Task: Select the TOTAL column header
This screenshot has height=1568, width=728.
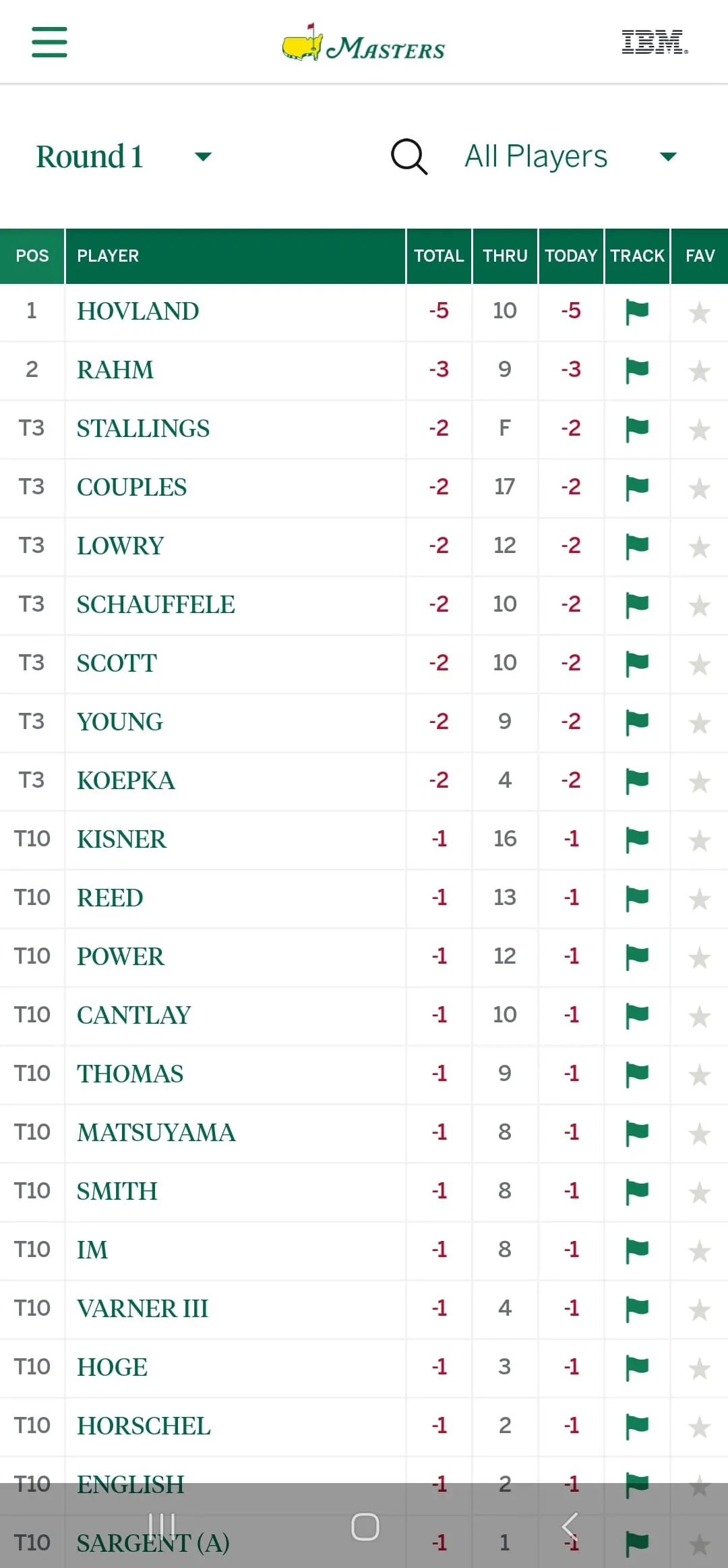Action: coord(439,256)
